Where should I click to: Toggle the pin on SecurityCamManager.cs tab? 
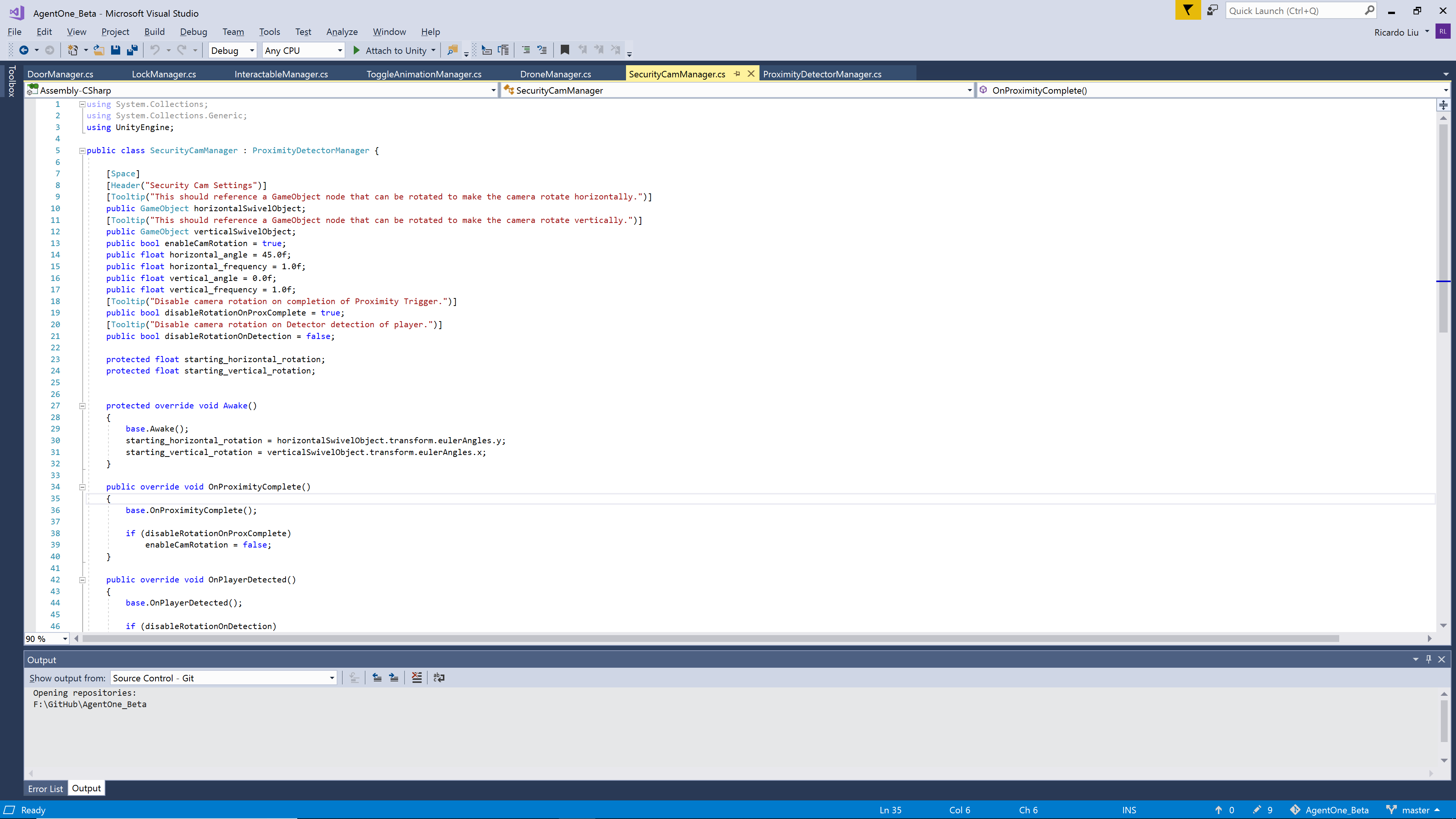(x=737, y=74)
